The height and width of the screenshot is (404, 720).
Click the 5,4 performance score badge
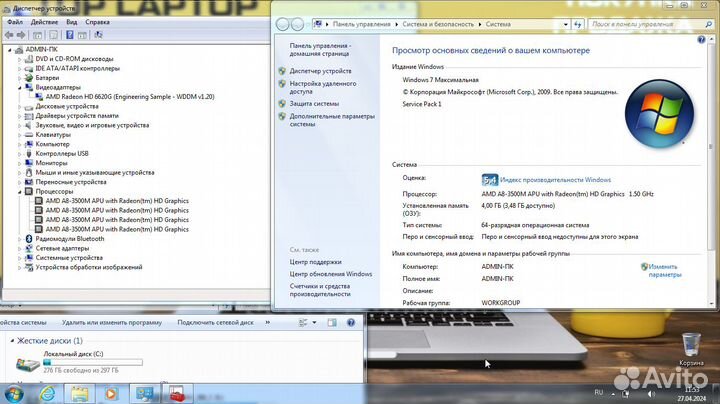[490, 180]
